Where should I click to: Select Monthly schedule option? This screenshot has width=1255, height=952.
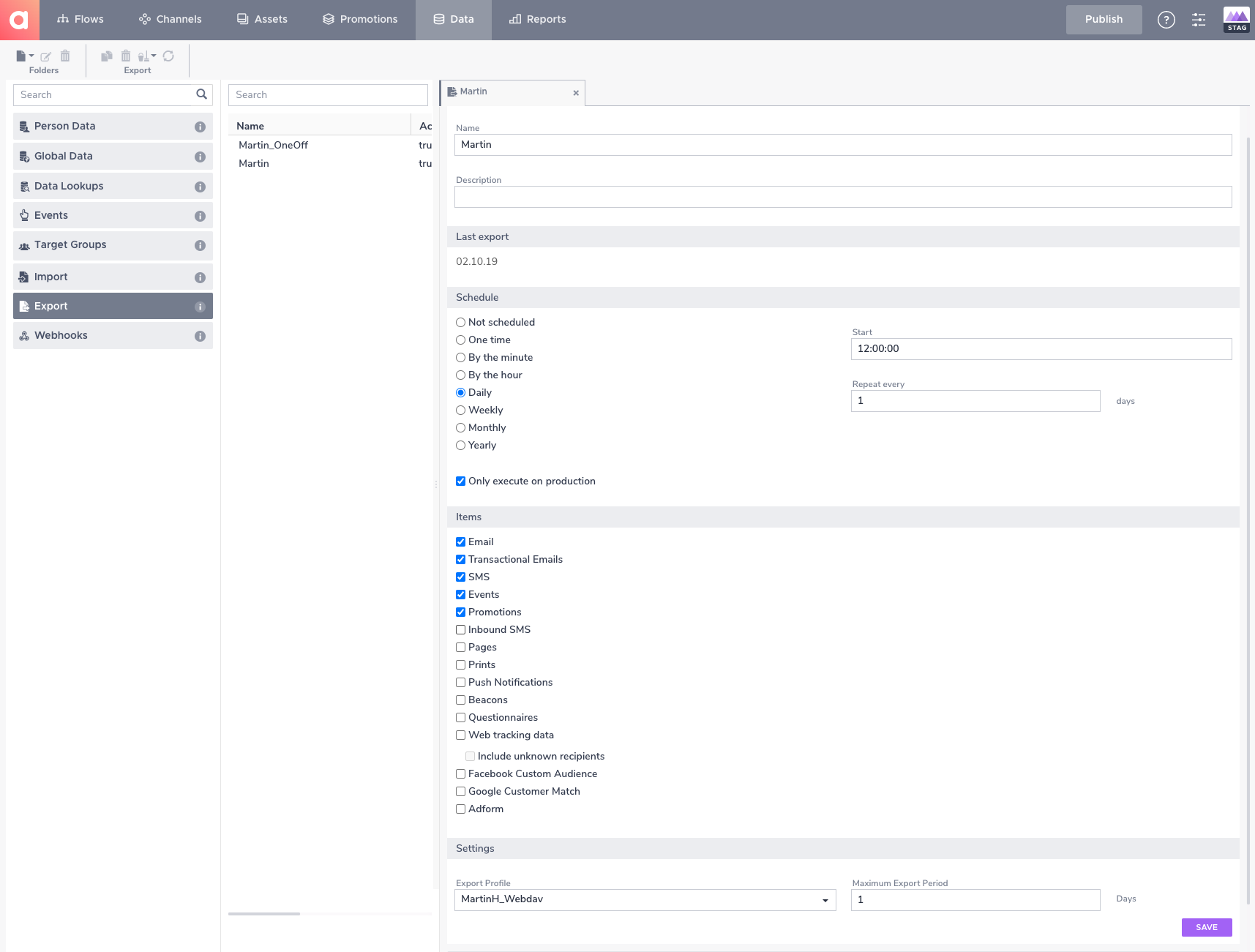[x=461, y=428]
